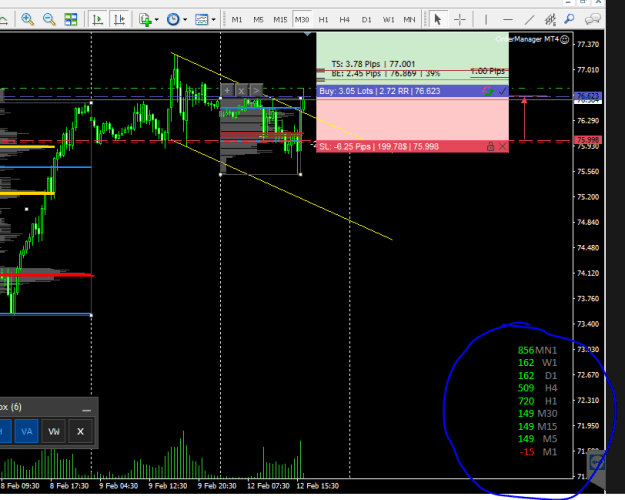Tile chart windows with grid icon

point(71,19)
